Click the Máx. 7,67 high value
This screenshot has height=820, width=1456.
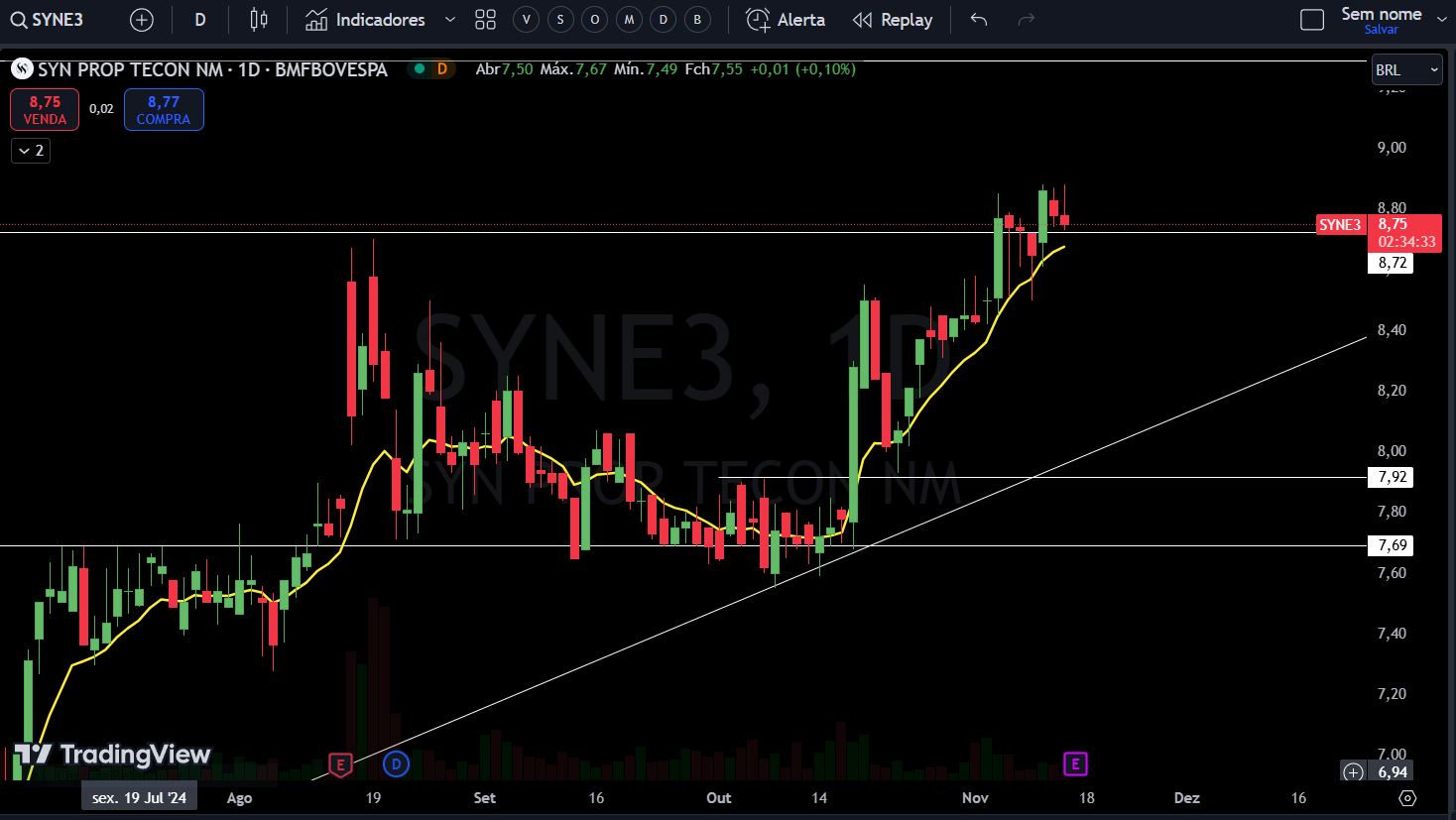tap(573, 69)
